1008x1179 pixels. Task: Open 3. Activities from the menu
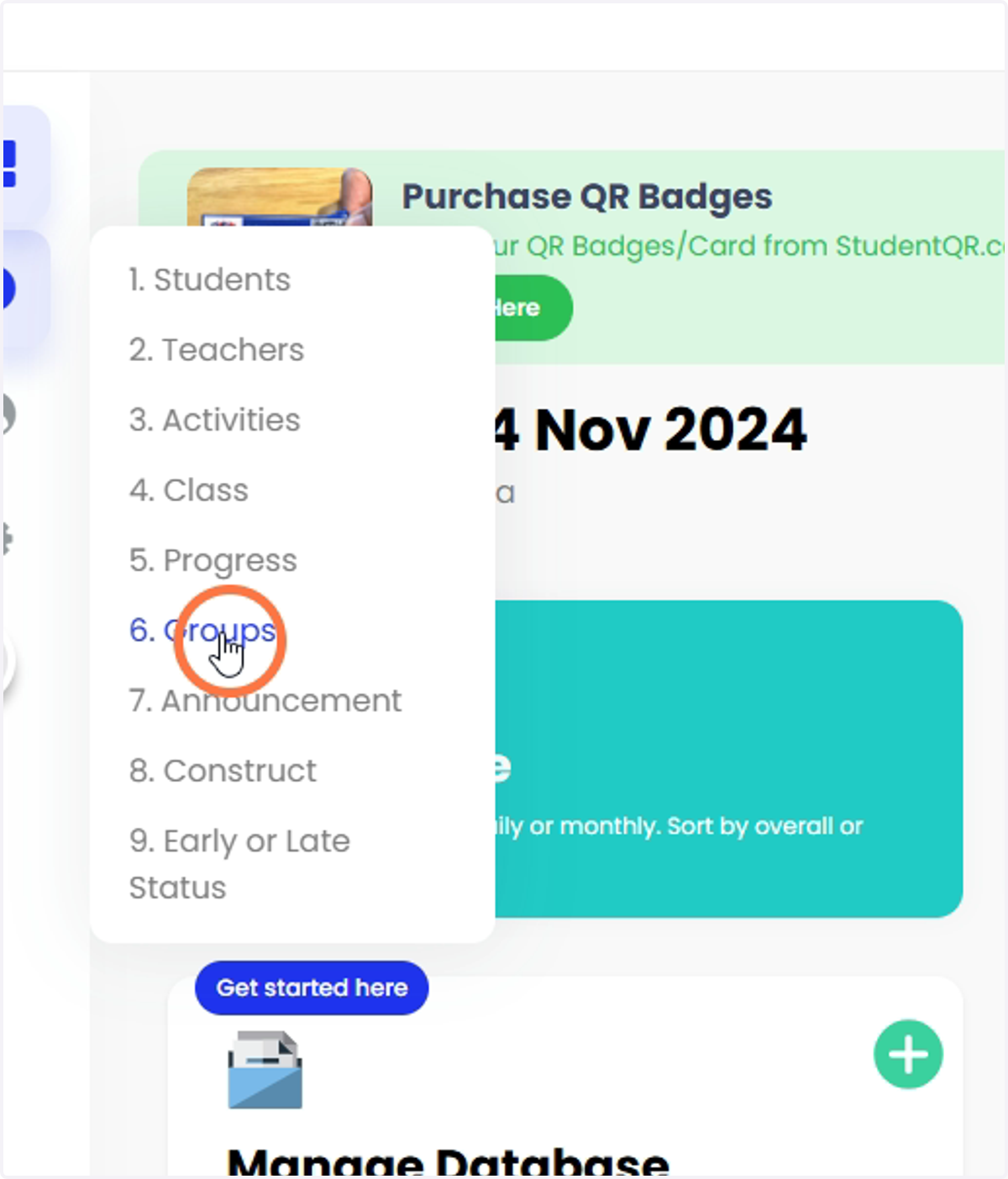tap(214, 420)
